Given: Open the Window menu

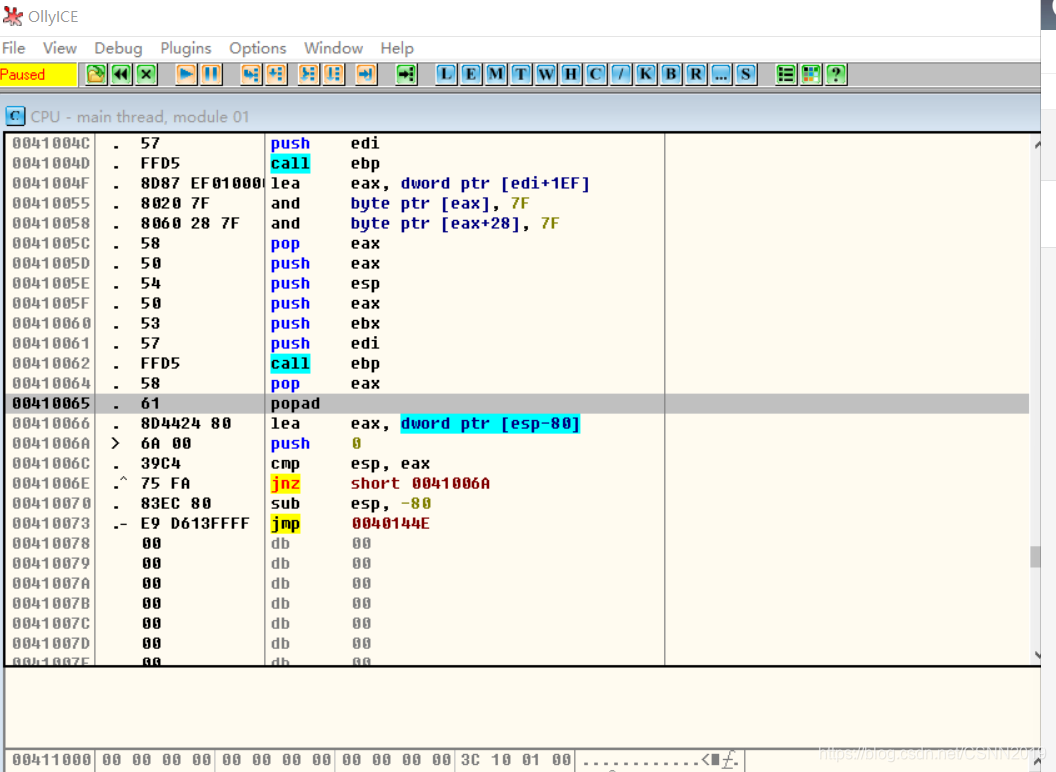Looking at the screenshot, I should point(333,48).
